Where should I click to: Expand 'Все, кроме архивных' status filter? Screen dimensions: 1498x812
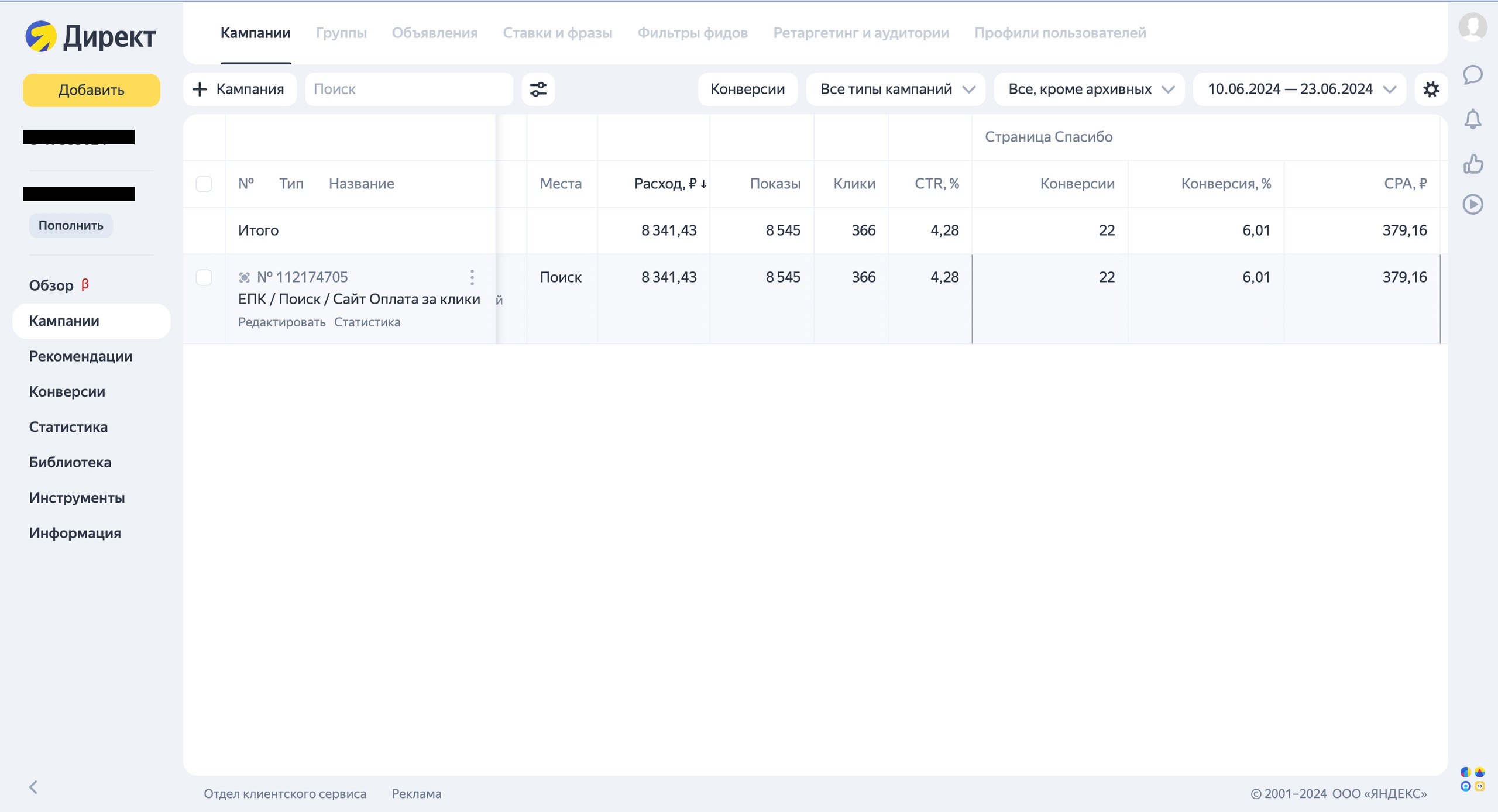[1090, 89]
